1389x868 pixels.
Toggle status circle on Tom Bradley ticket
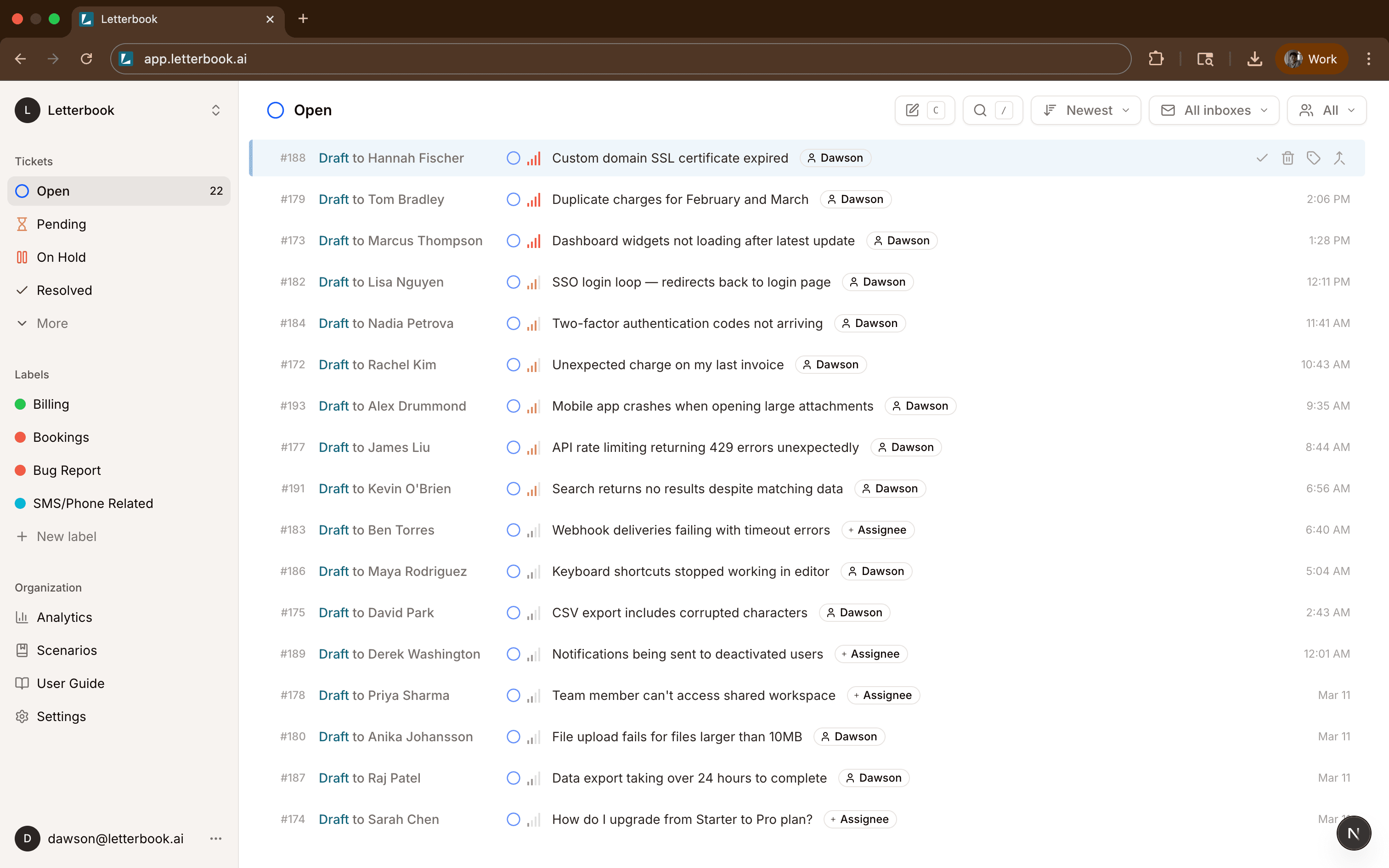tap(513, 199)
